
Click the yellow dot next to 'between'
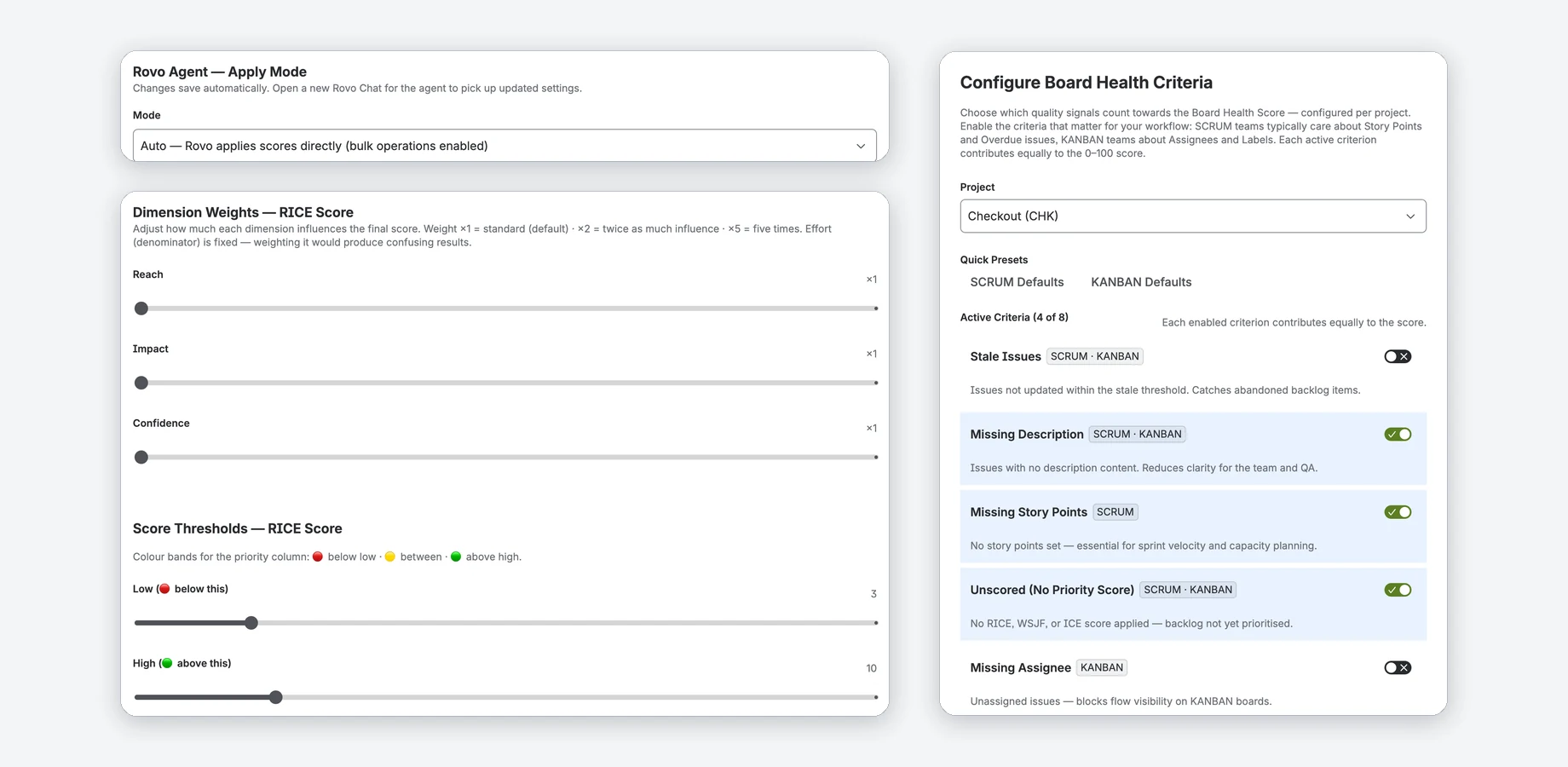(x=390, y=557)
